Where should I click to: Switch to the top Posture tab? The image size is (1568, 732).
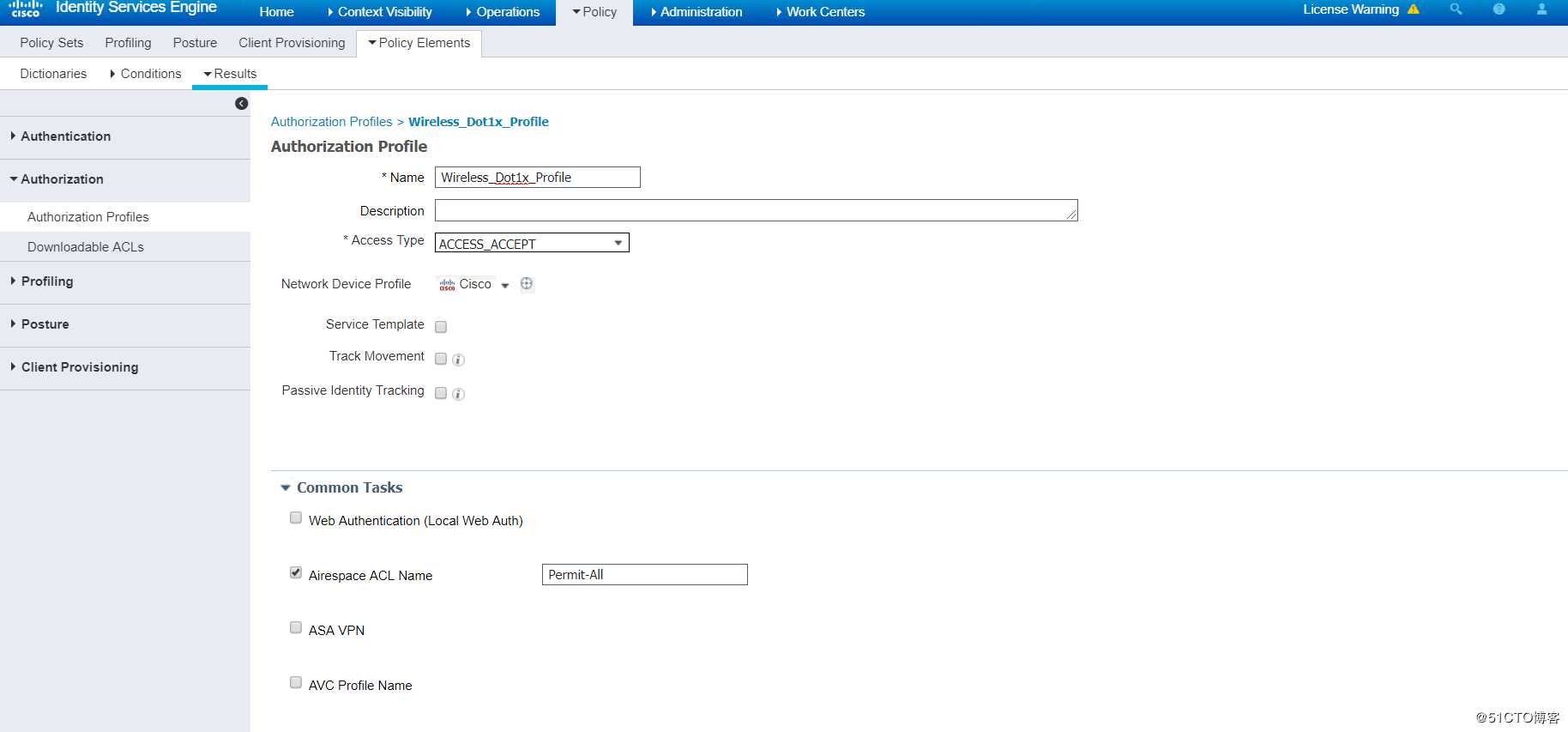pos(195,43)
